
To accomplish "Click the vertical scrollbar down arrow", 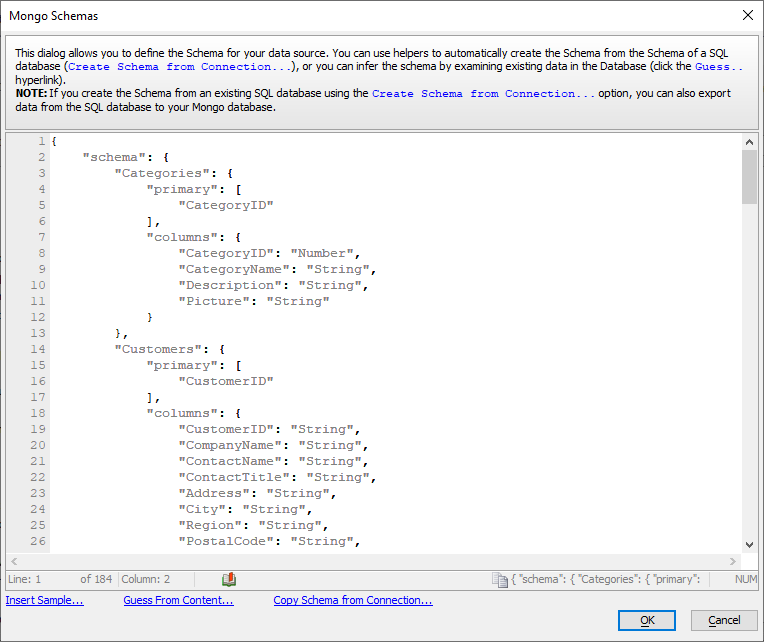I will pos(749,545).
